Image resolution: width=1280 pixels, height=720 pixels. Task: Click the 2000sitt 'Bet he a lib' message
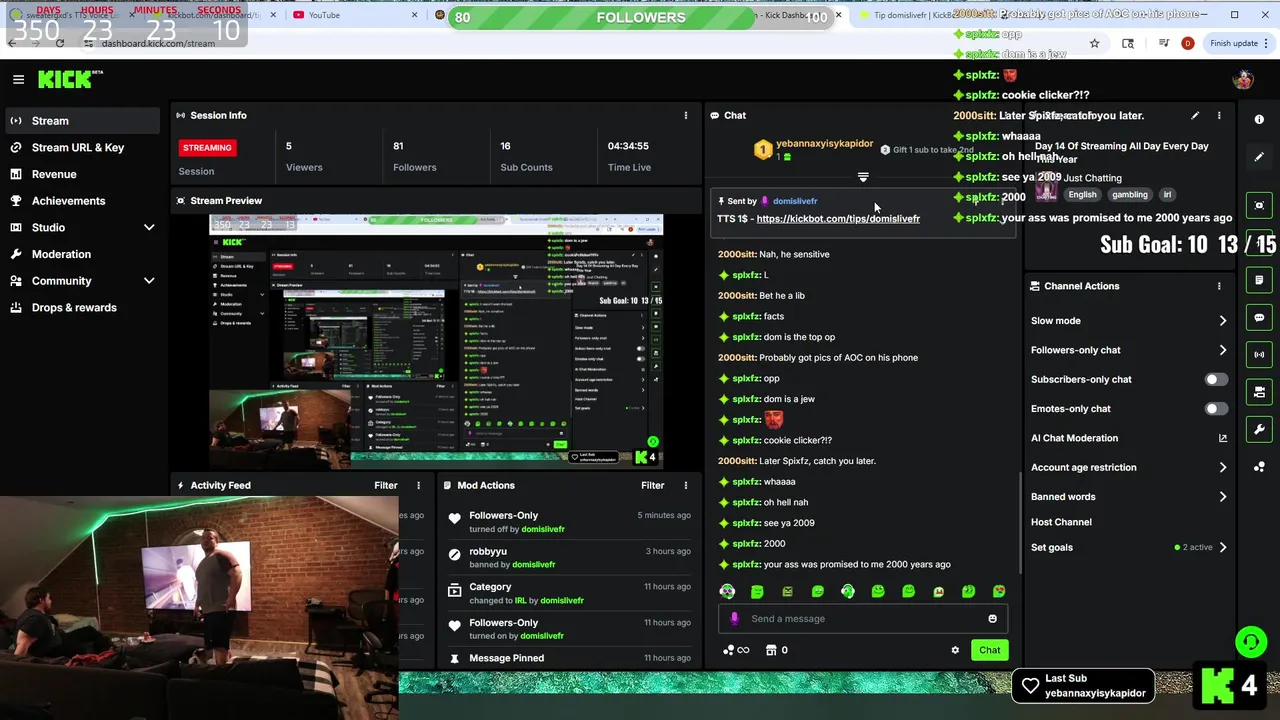(x=761, y=296)
